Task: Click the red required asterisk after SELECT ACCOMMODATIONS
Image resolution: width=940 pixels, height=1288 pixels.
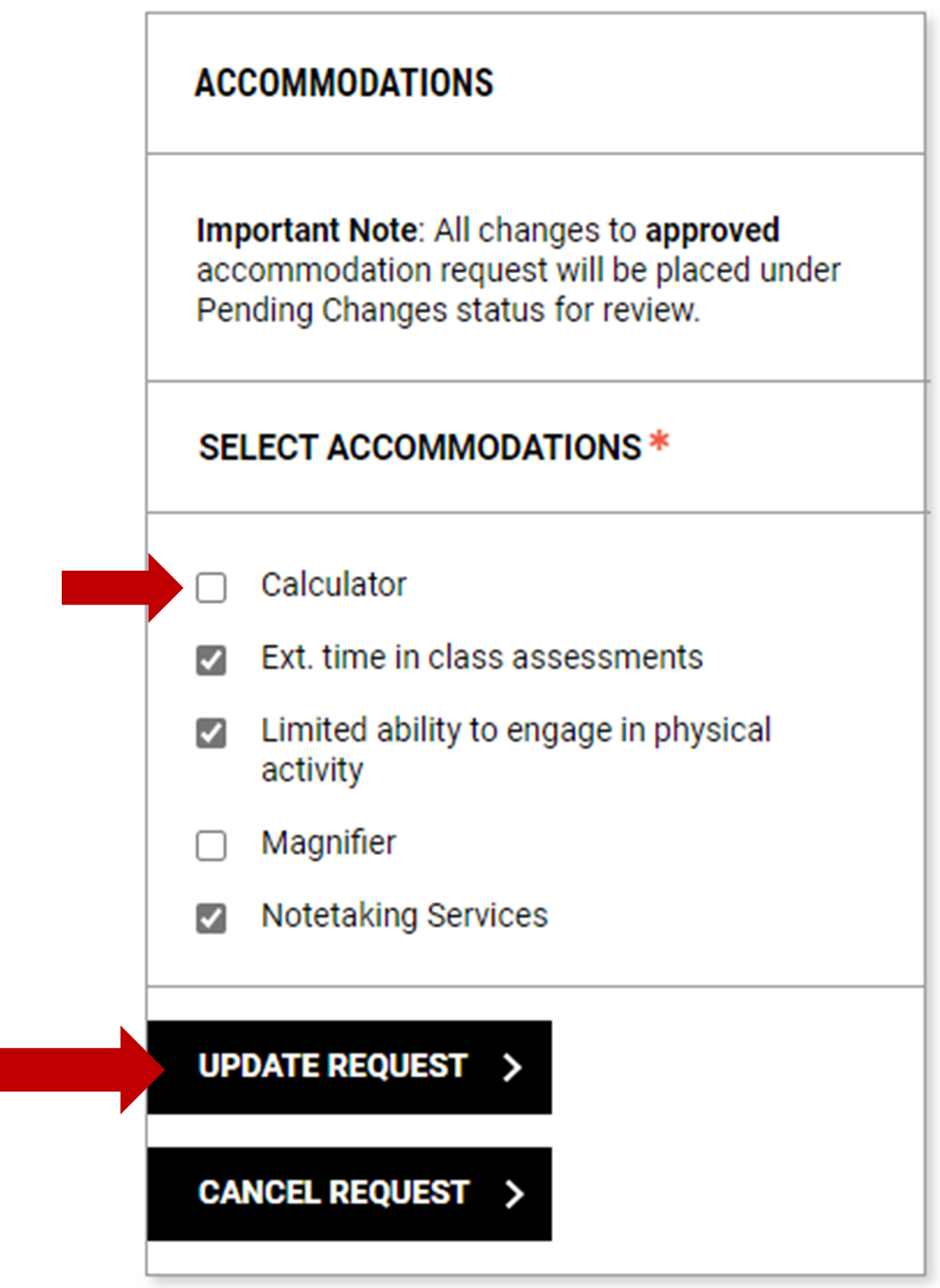Action: coord(659,439)
